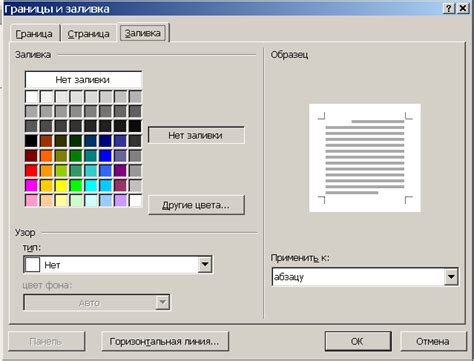The height and width of the screenshot is (361, 474).
Task: Click the color name box reading Нет заливки
Action: tap(196, 135)
